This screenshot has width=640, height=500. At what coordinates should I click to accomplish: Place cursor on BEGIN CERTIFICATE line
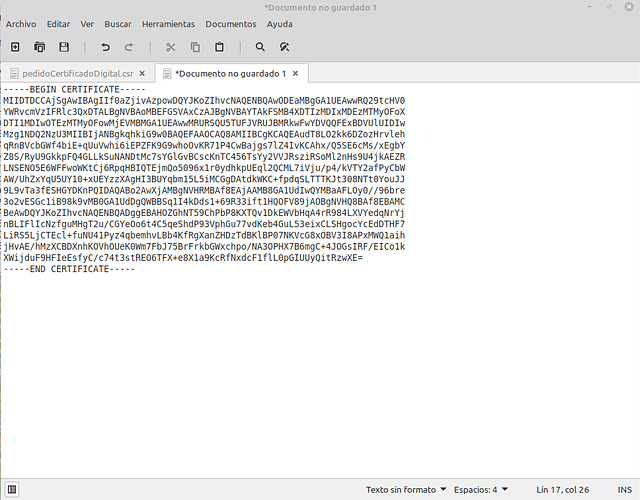(74, 89)
